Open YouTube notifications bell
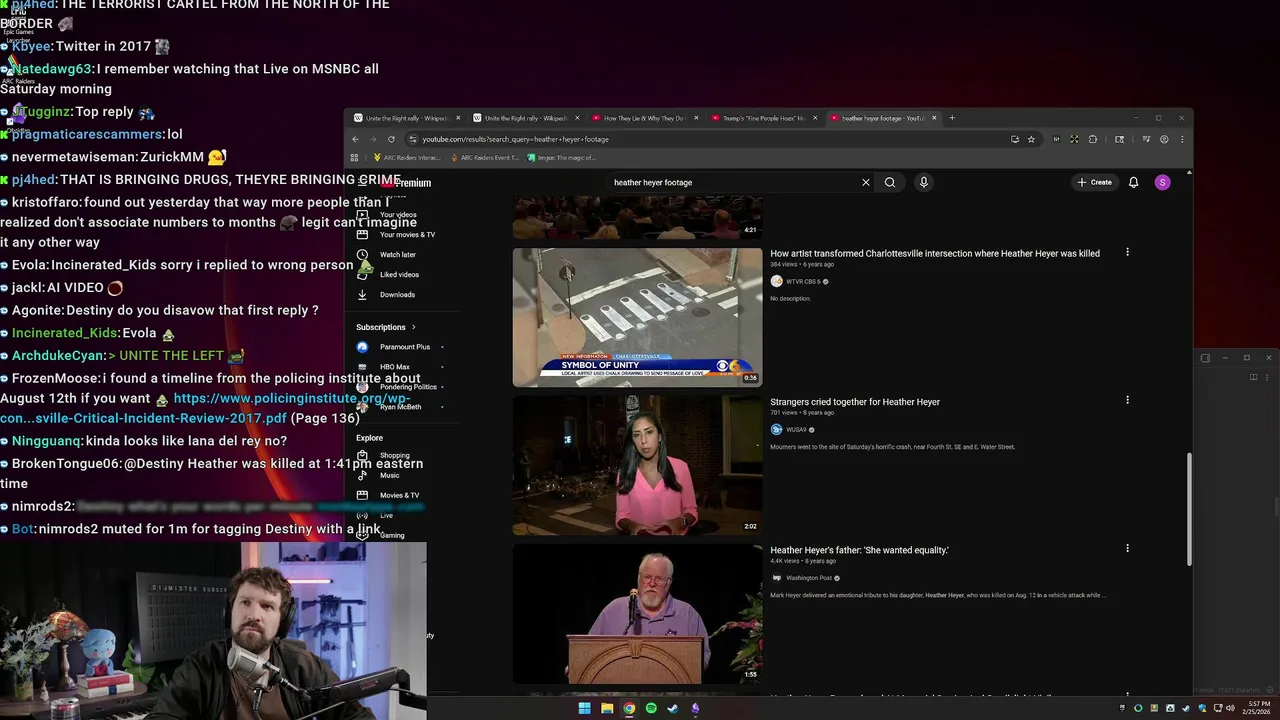 [1133, 182]
